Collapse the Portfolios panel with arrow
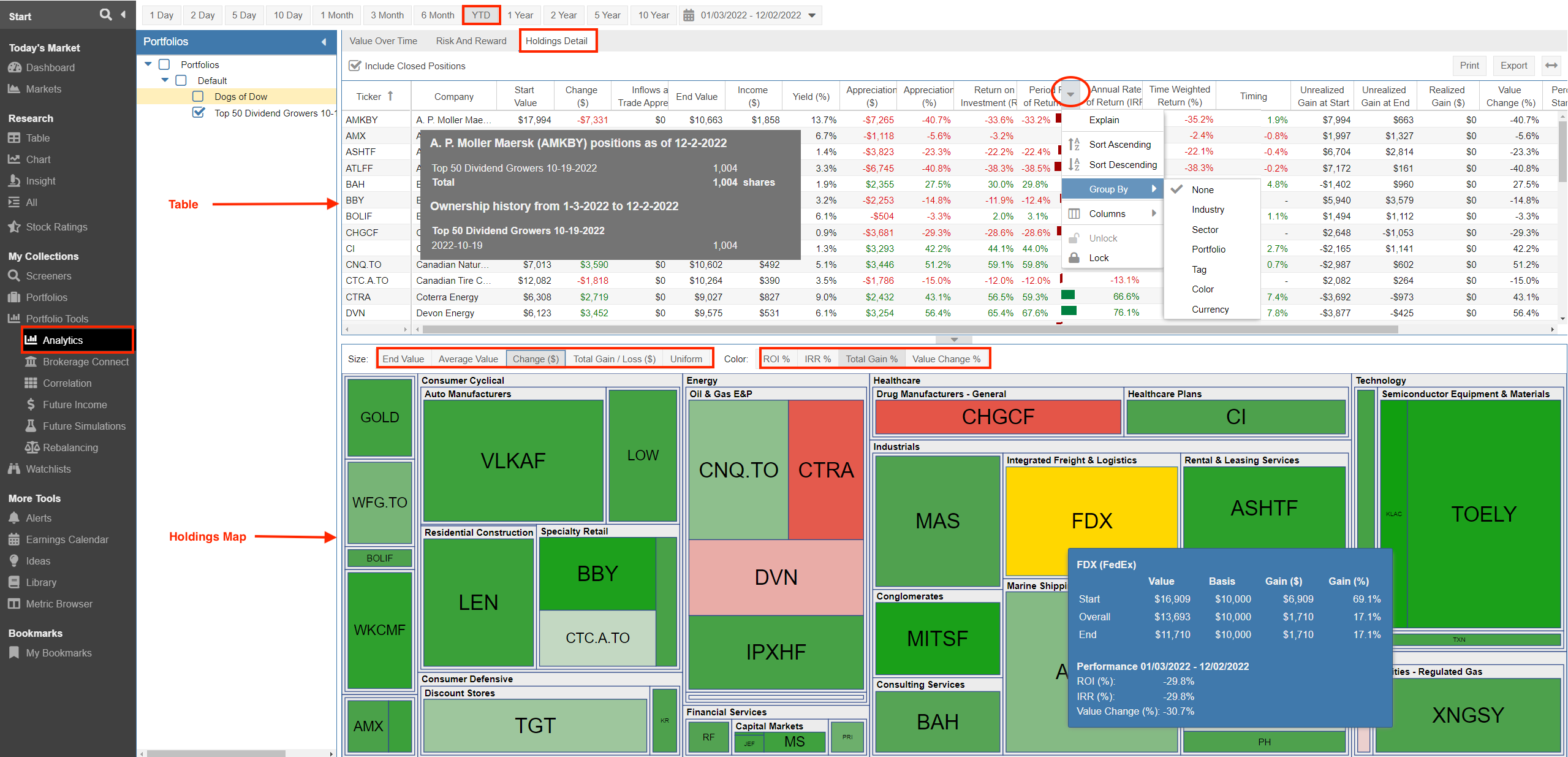Image resolution: width=1568 pixels, height=757 pixels. [324, 42]
